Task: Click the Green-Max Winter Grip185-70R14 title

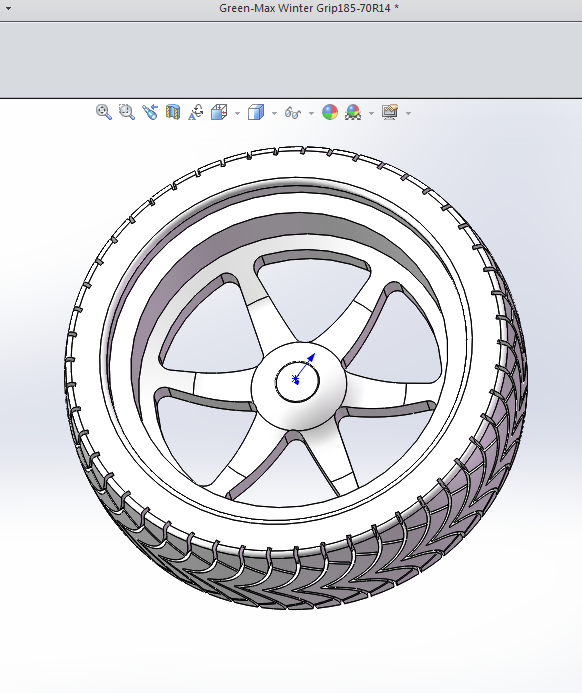Action: tap(304, 8)
